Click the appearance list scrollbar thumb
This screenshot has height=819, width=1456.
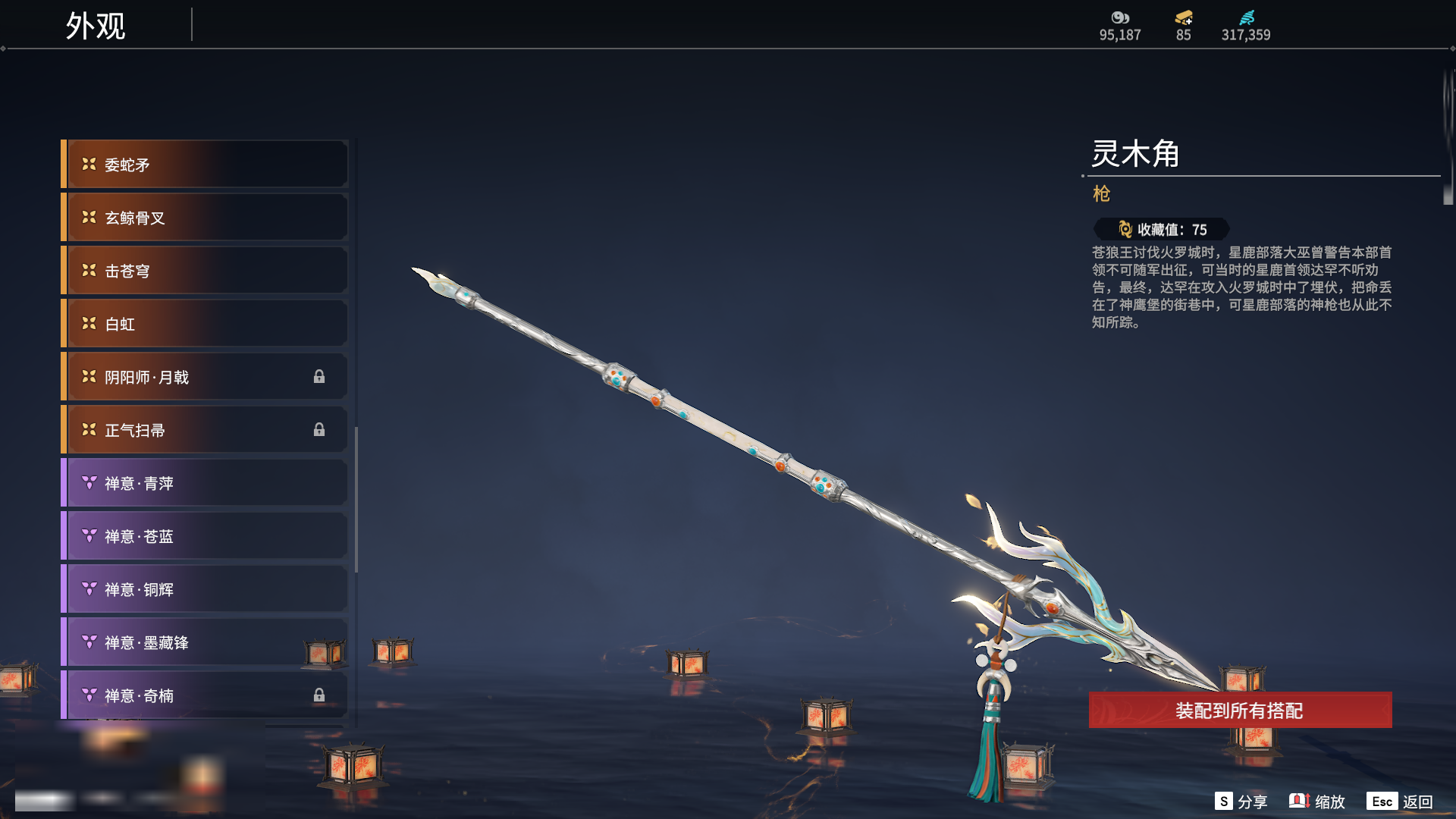point(356,500)
